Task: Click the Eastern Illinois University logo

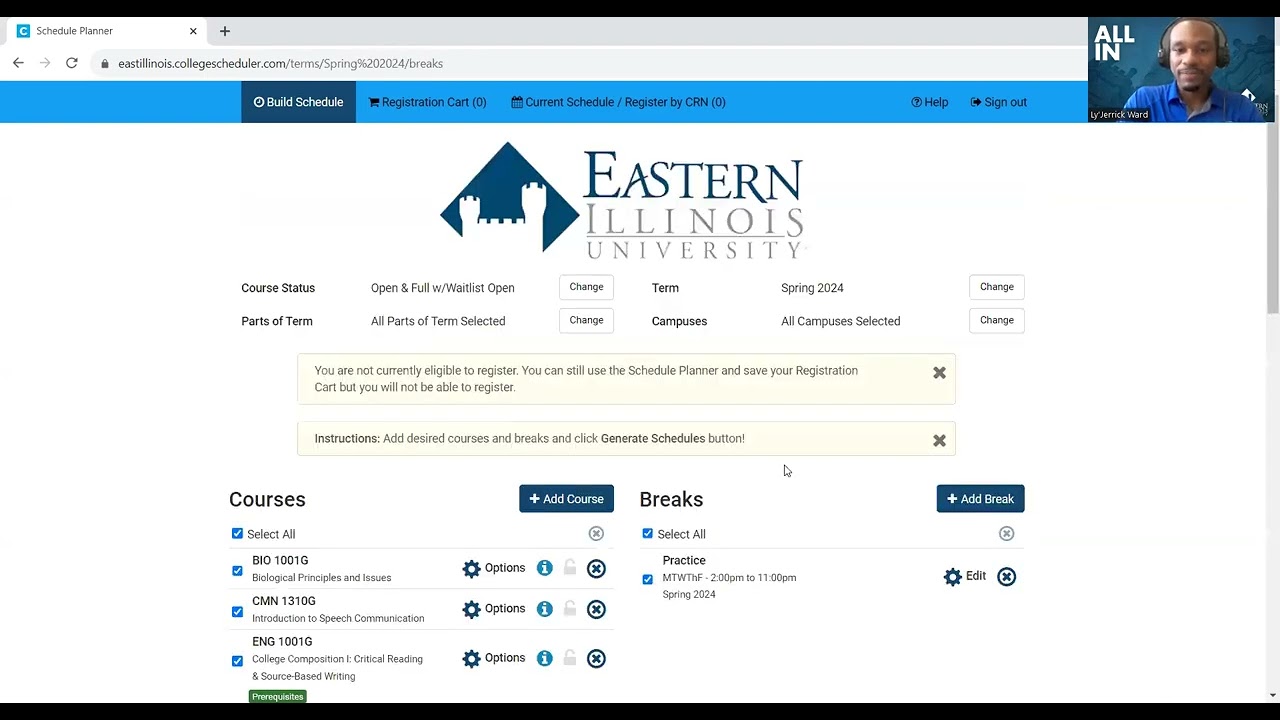Action: [x=622, y=200]
